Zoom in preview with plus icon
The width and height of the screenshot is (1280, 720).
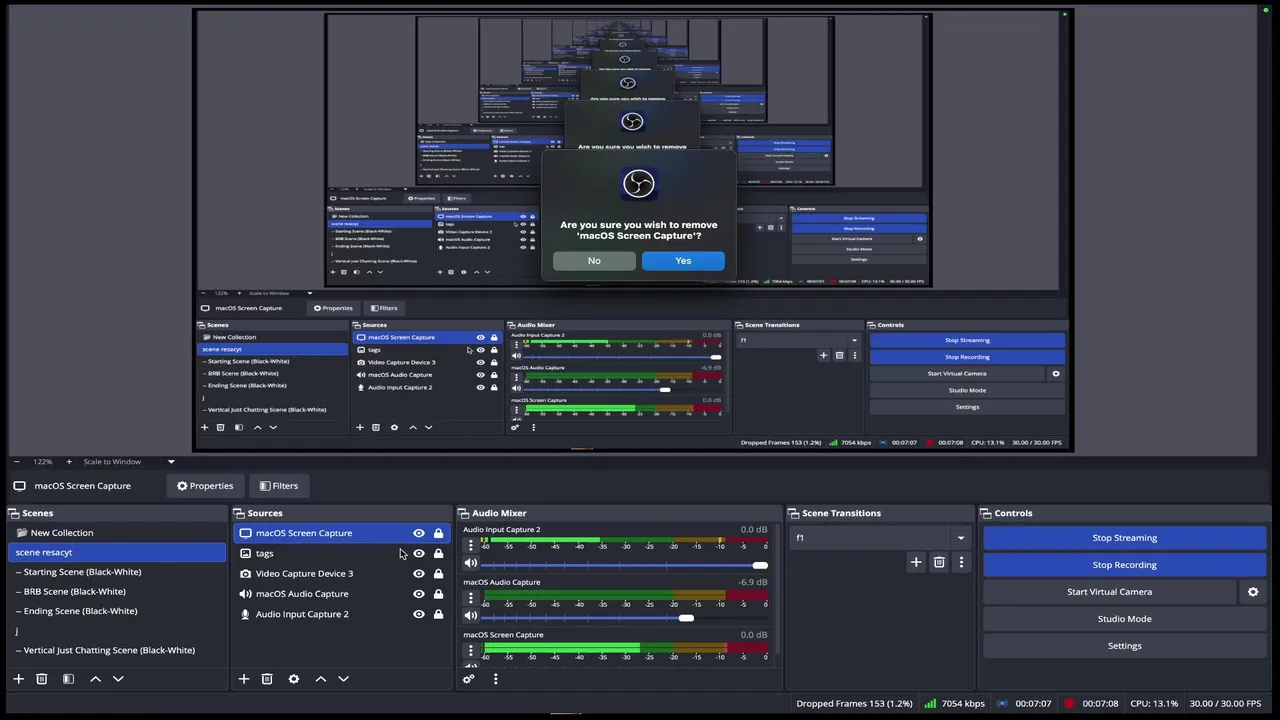(x=69, y=461)
